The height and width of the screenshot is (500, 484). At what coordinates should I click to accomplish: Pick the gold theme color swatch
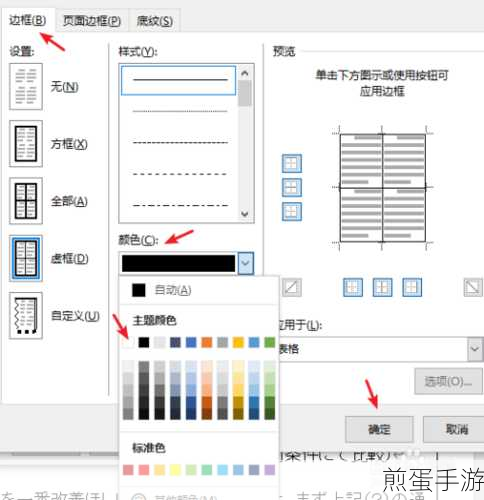tap(238, 342)
